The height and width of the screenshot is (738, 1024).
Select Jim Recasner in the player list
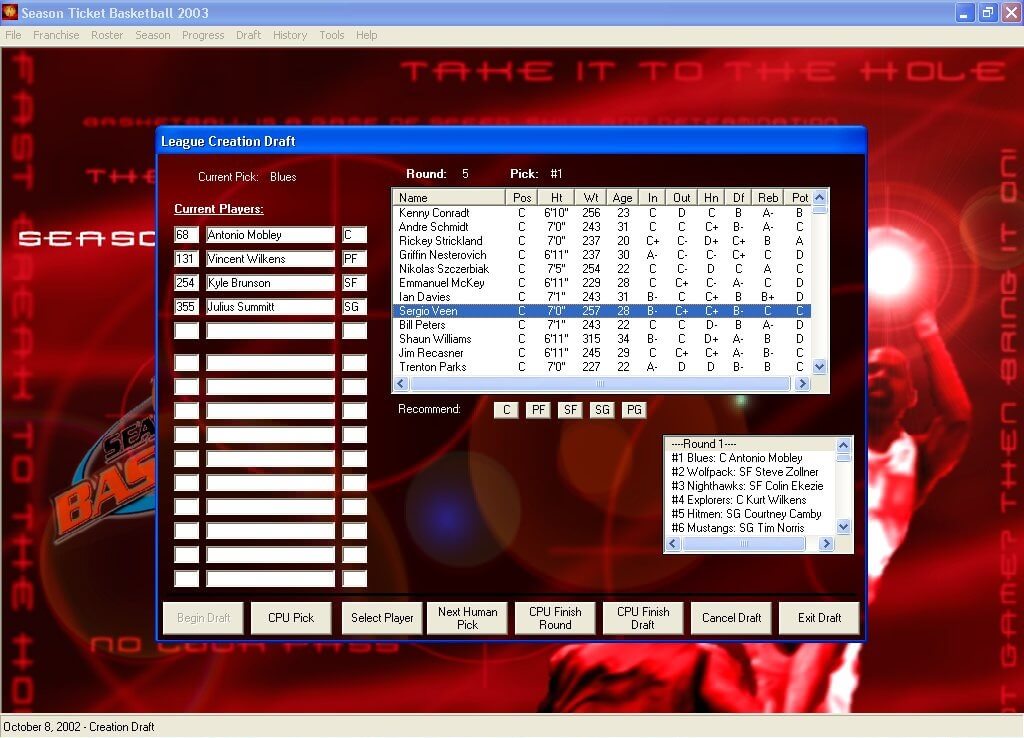tap(602, 353)
